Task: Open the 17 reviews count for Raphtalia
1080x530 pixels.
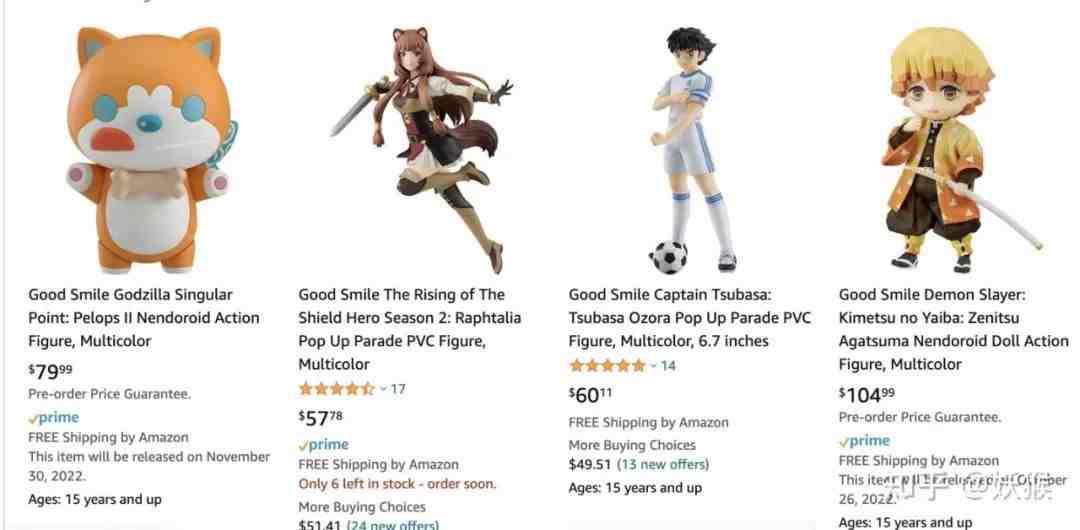Action: tap(398, 389)
